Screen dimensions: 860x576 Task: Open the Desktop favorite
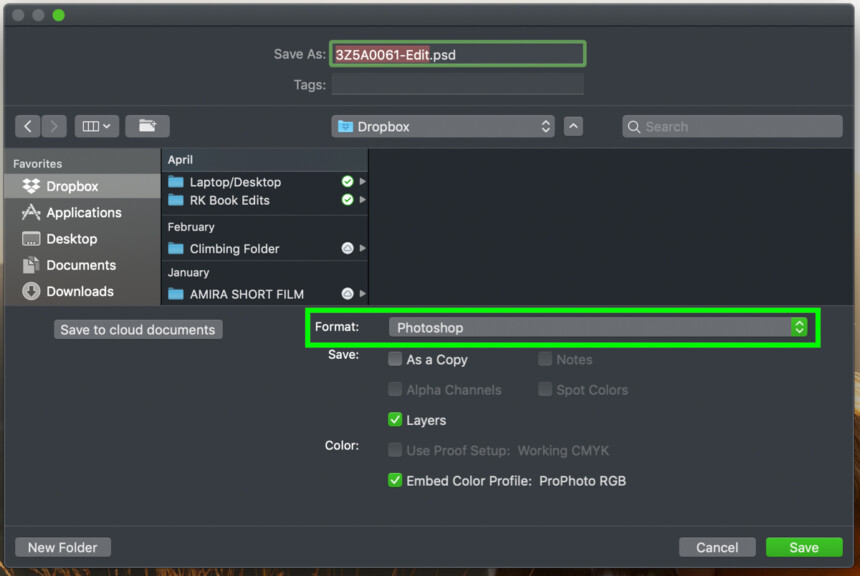pyautogui.click(x=72, y=239)
